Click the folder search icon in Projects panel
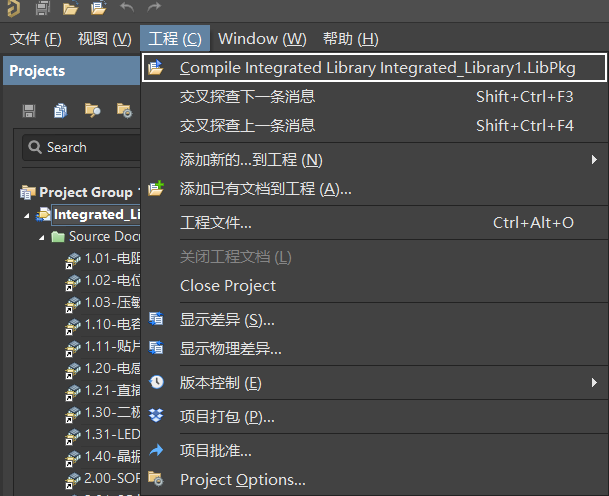Image resolution: width=609 pixels, height=496 pixels. coord(92,111)
